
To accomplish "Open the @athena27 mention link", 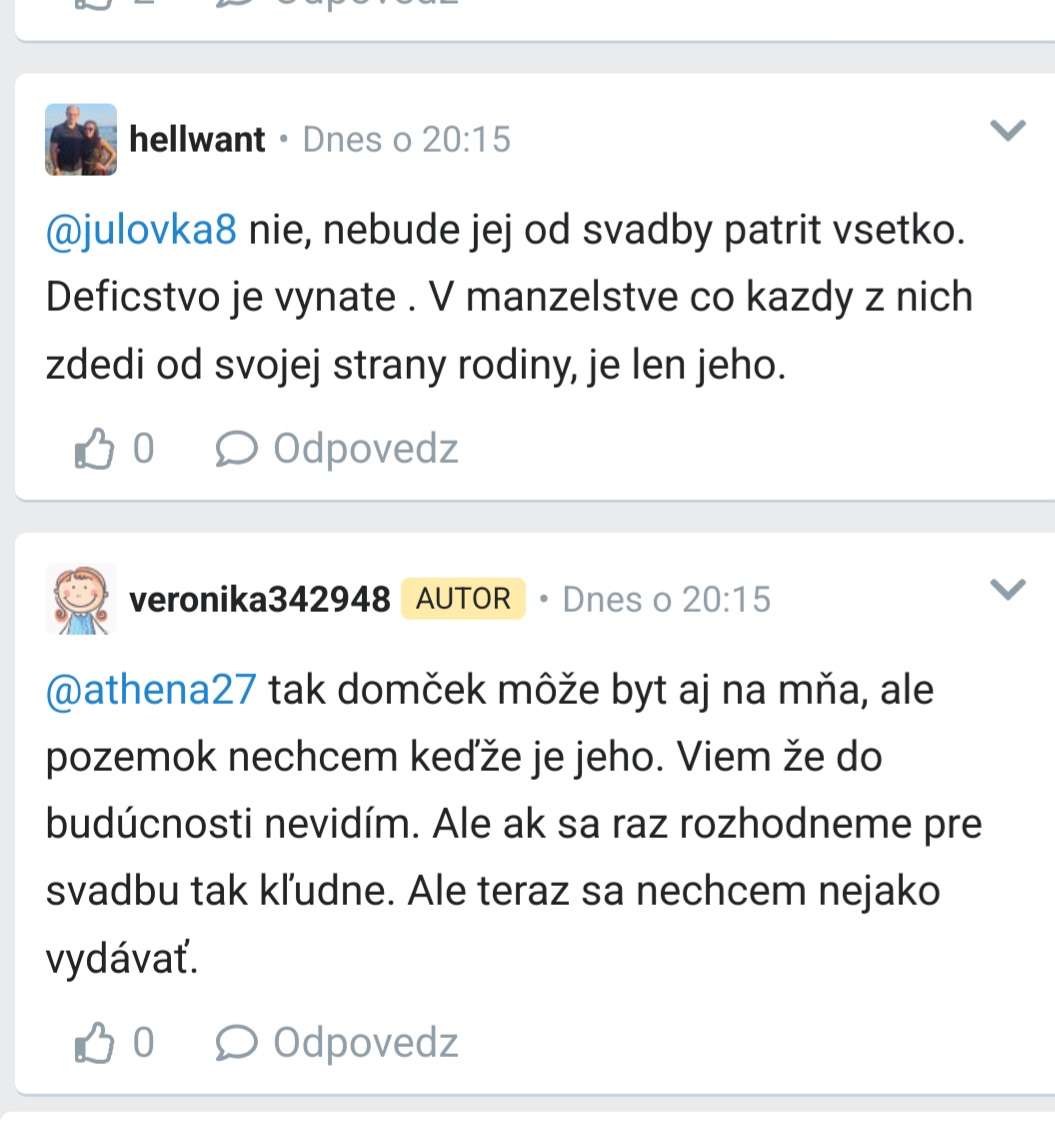I will click(x=151, y=690).
